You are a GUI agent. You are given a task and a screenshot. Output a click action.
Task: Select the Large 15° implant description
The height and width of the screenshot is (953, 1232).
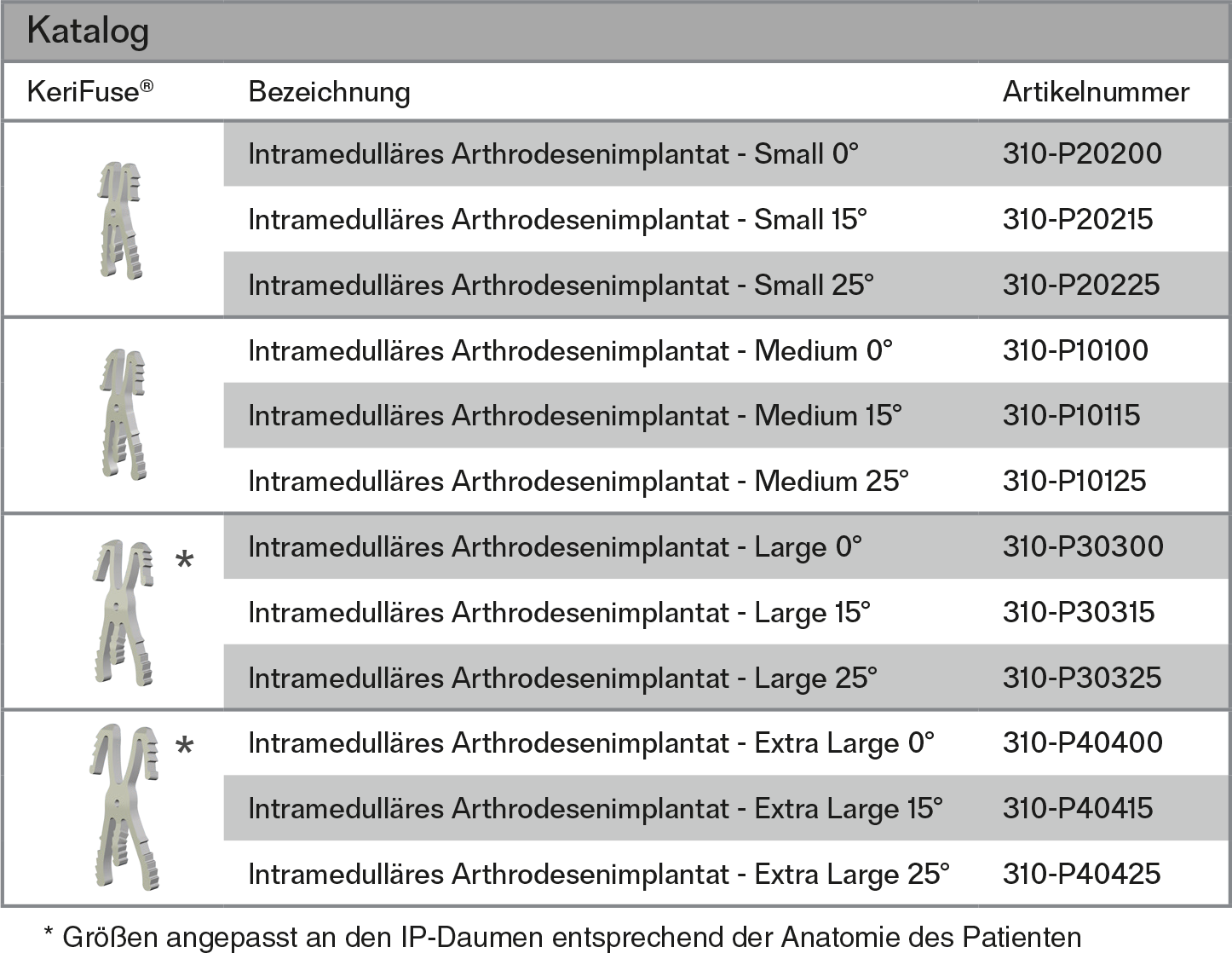559,612
